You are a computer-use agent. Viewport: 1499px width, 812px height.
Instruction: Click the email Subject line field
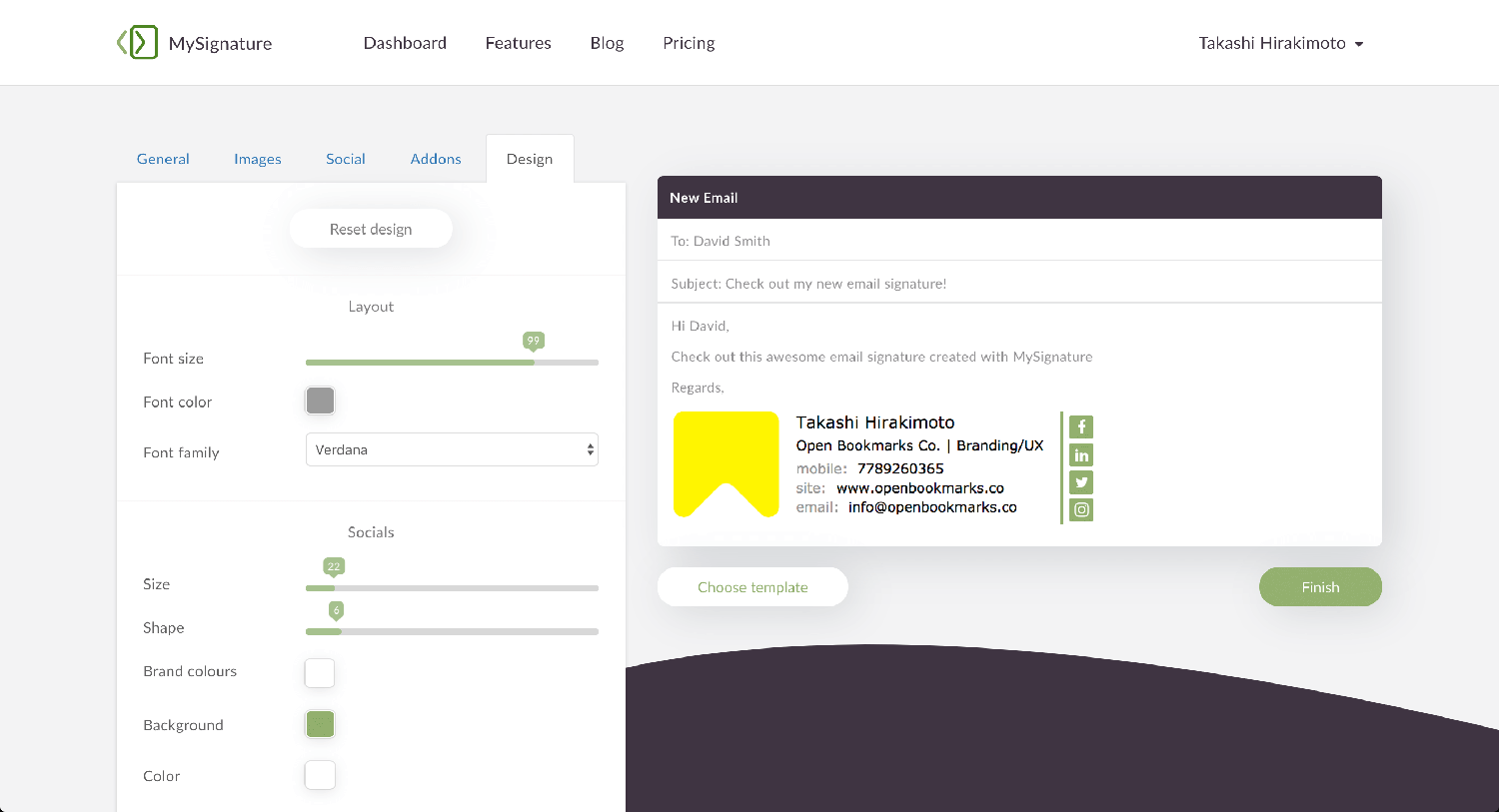(x=1019, y=284)
